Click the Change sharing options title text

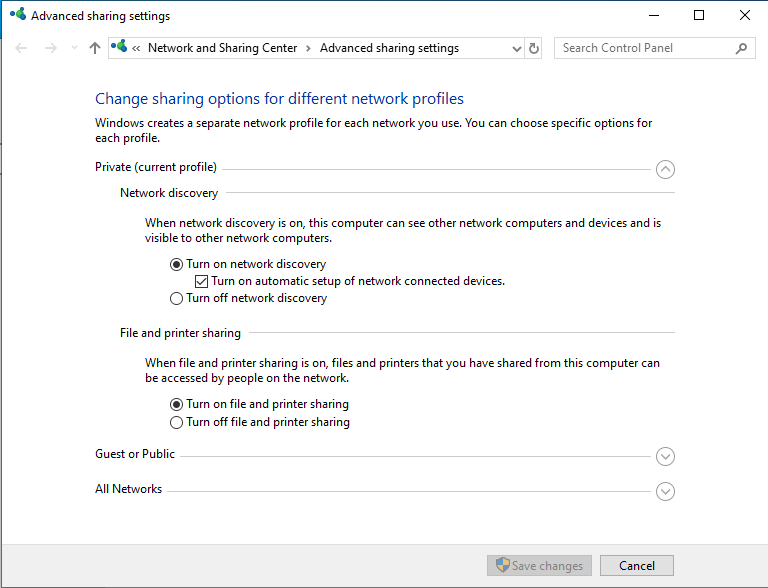point(279,99)
